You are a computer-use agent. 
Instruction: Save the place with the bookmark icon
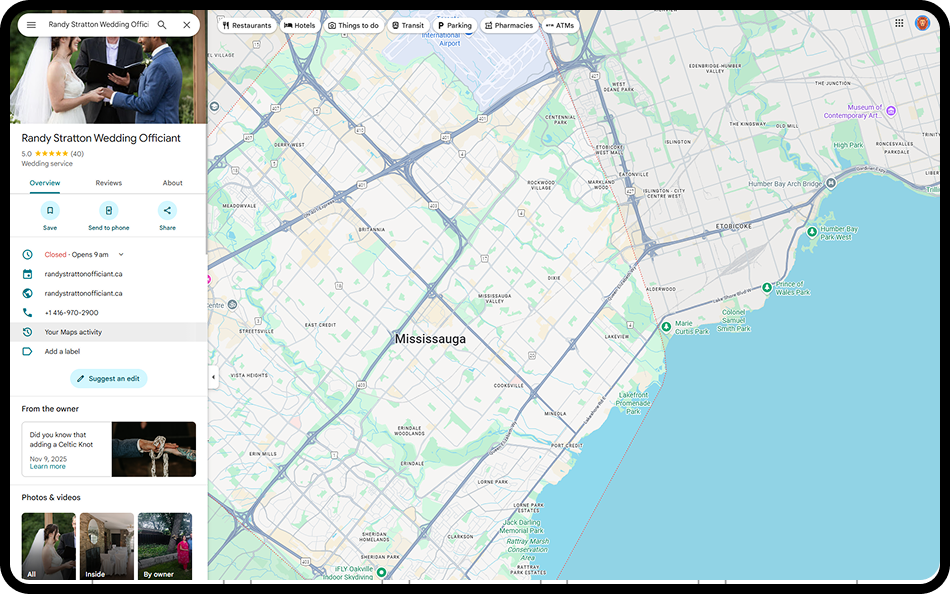point(50,210)
